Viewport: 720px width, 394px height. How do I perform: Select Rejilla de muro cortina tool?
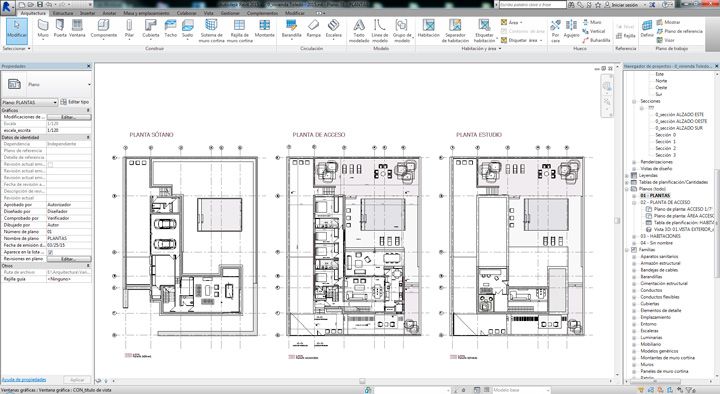[x=240, y=31]
